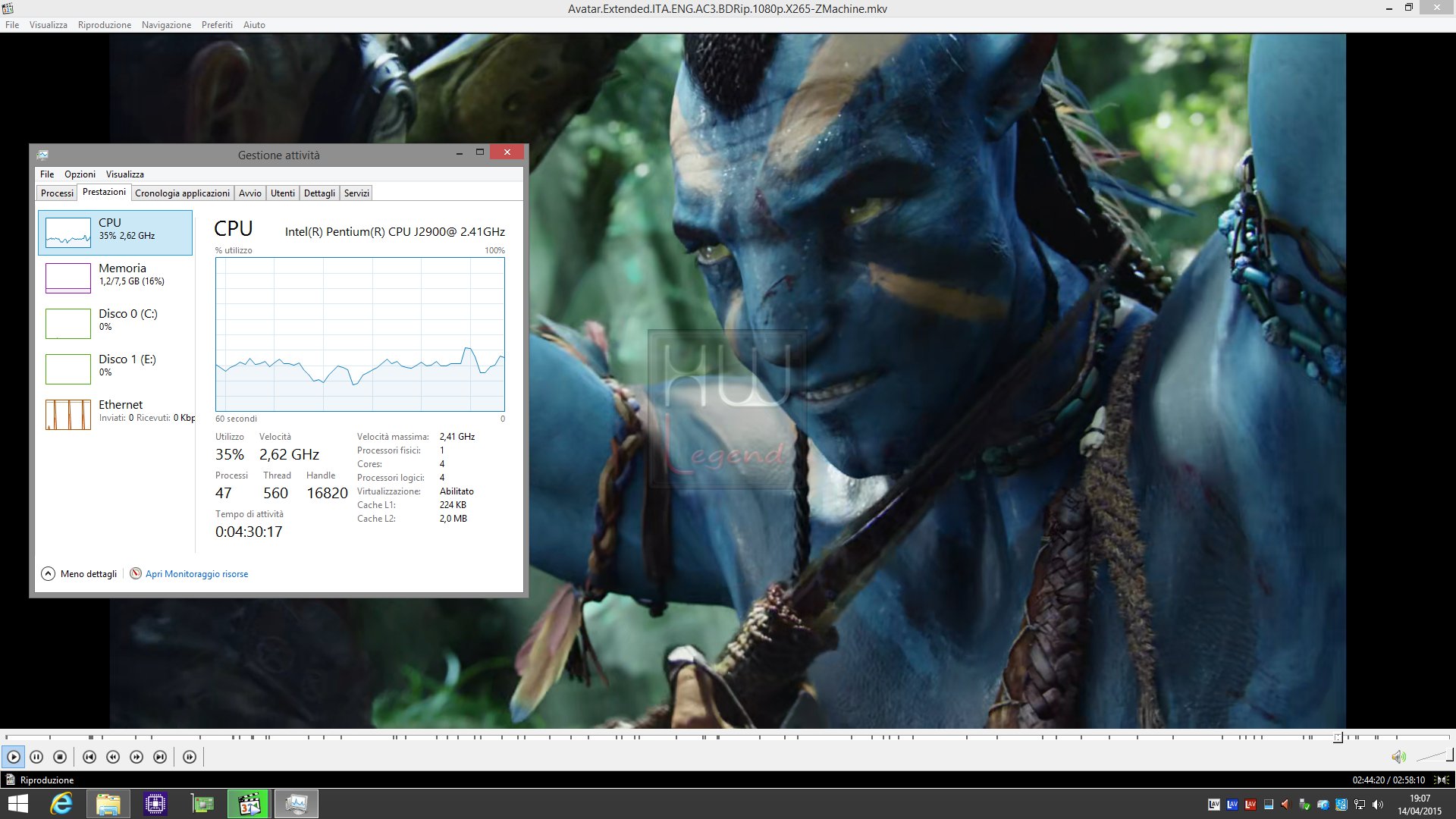Screen dimensions: 1456x819
Task: Click the player window title bar icon
Action: (x=8, y=8)
